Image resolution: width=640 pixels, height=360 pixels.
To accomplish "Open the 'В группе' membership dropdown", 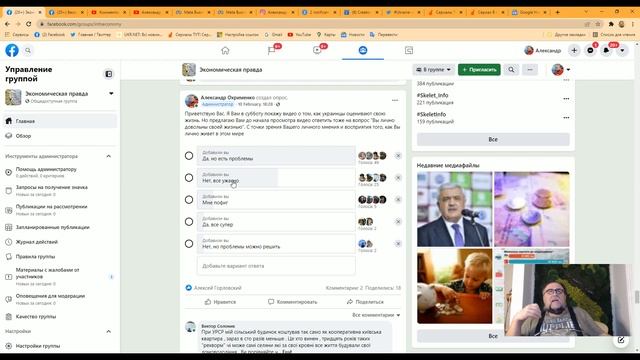I will pos(433,70).
